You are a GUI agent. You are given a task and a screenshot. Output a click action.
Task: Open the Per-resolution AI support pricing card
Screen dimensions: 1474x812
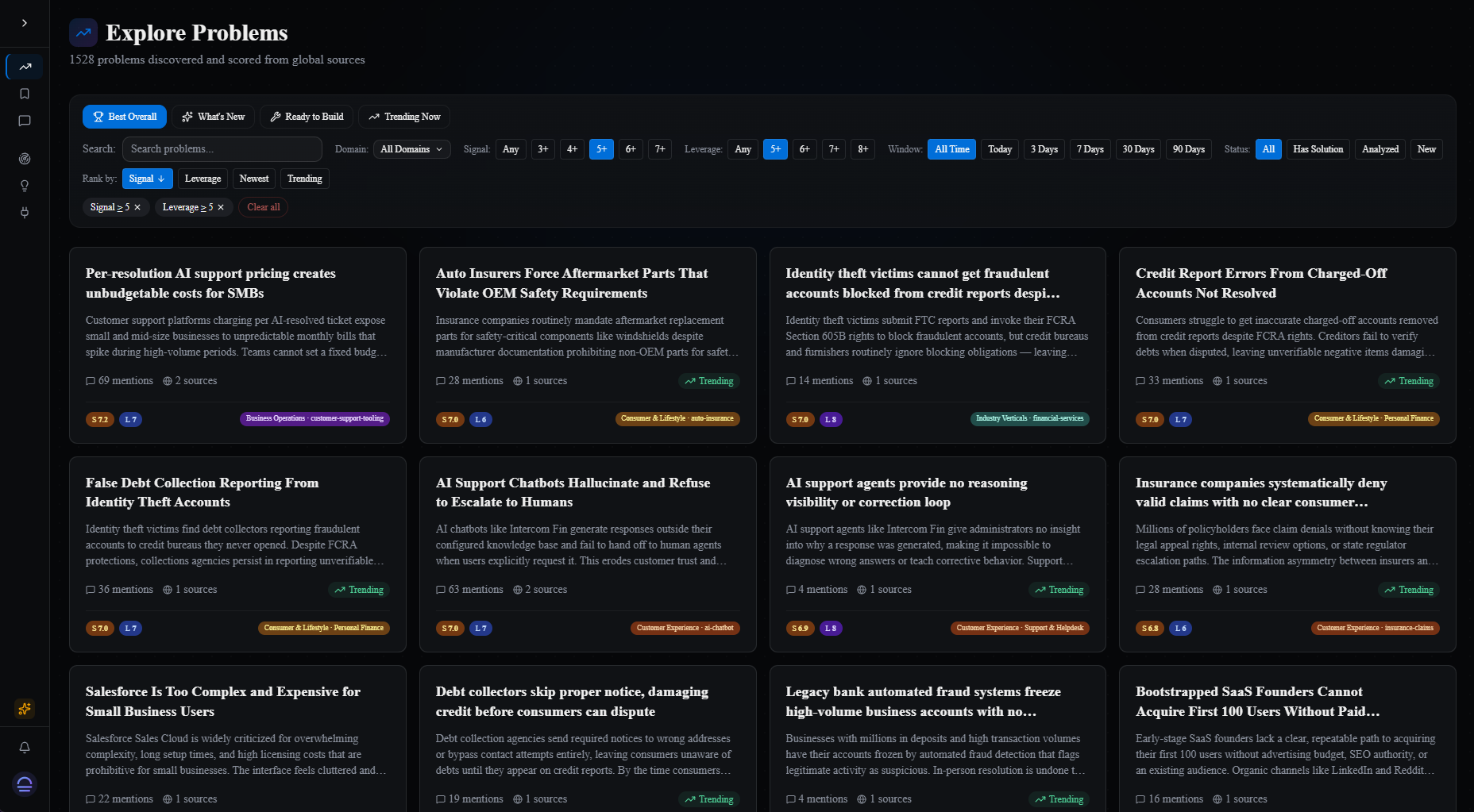(237, 345)
